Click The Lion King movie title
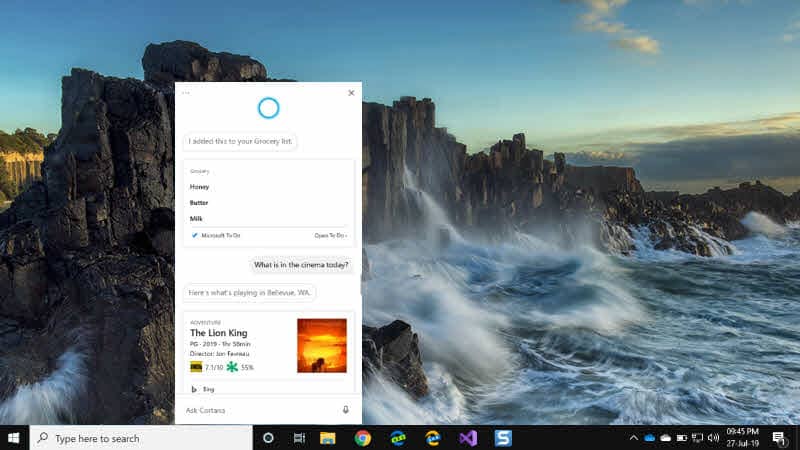 (x=218, y=333)
